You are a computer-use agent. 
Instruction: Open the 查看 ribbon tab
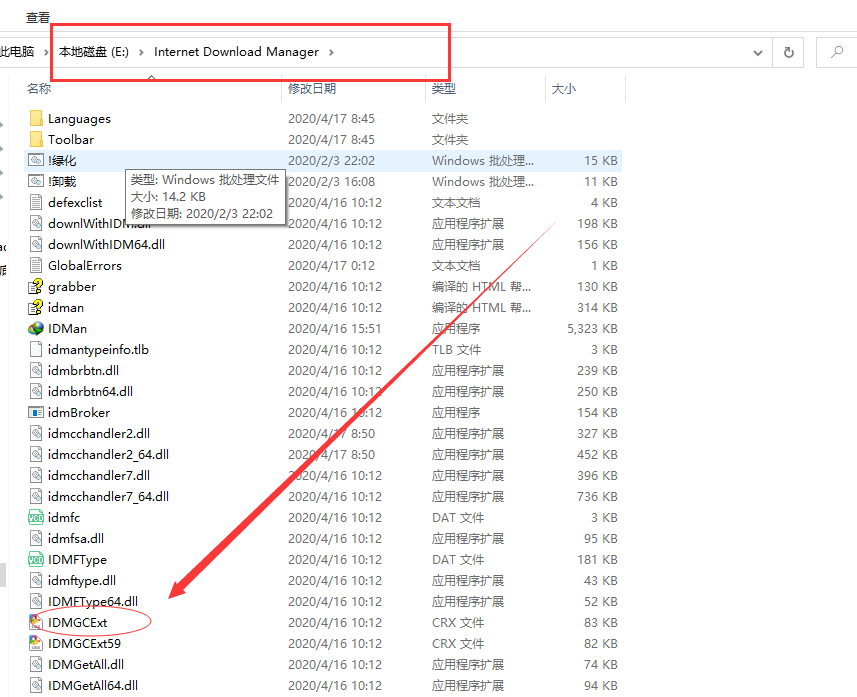click(x=38, y=17)
